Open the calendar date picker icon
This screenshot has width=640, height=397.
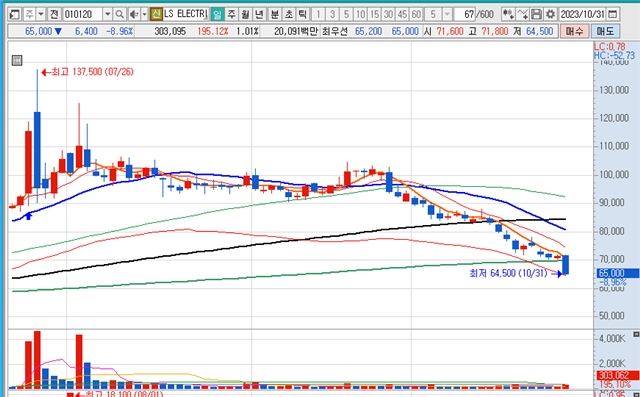612,15
